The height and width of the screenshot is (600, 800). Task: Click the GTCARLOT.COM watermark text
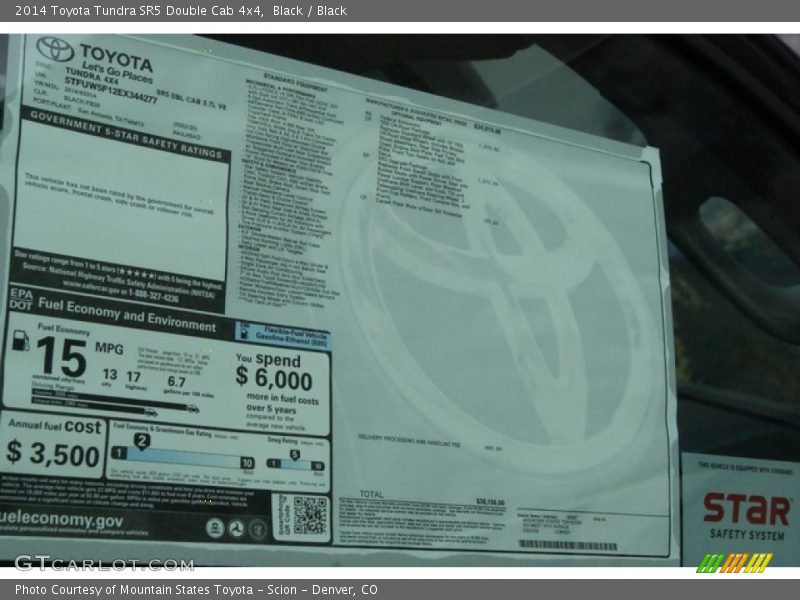point(104,563)
